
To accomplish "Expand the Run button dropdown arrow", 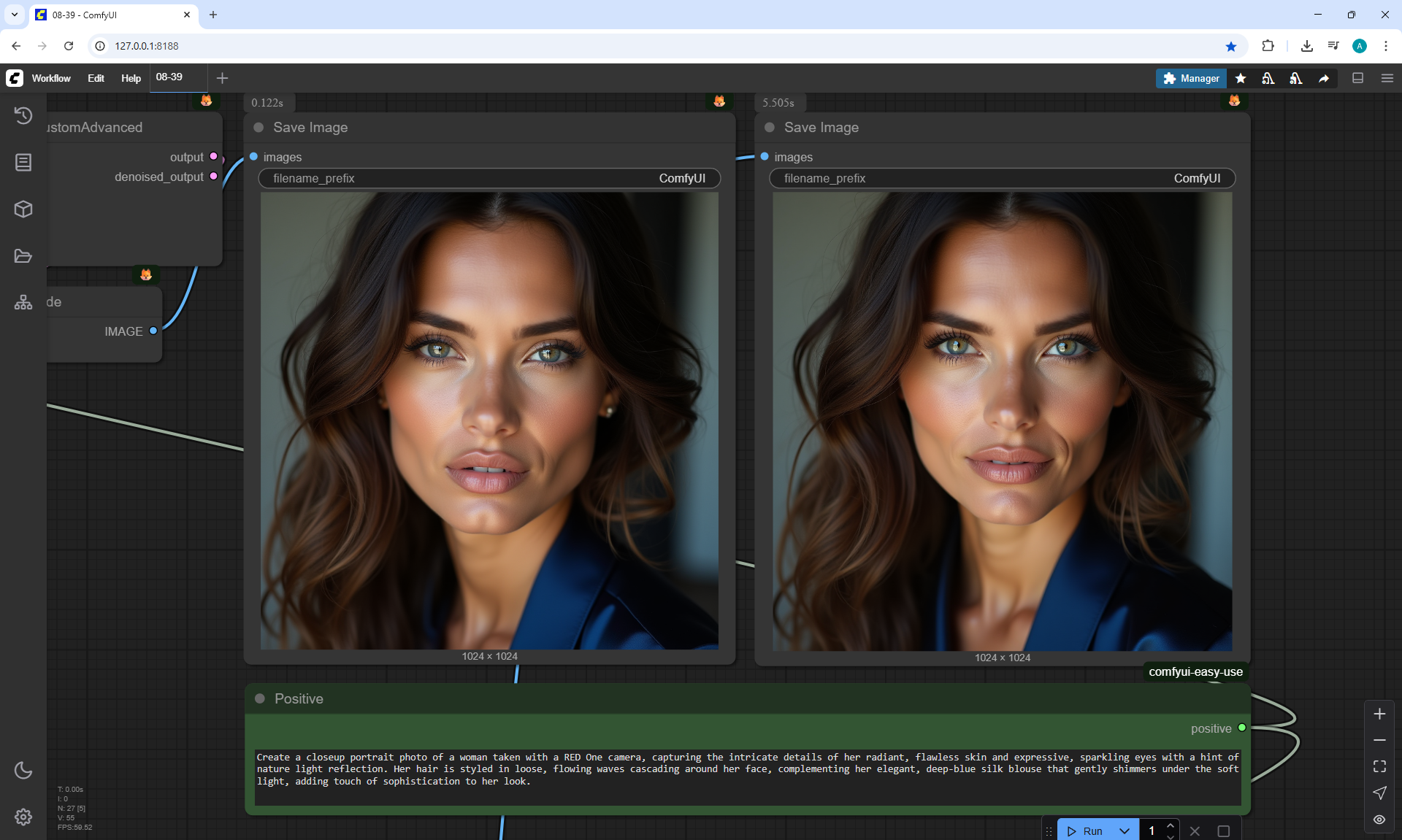I will [x=1124, y=831].
